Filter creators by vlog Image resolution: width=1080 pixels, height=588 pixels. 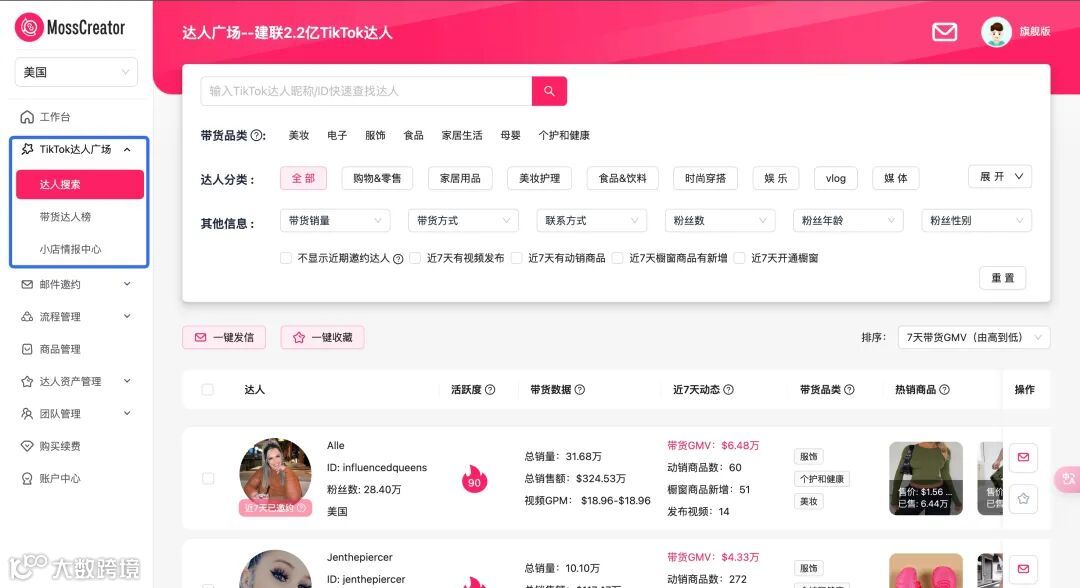tap(835, 178)
